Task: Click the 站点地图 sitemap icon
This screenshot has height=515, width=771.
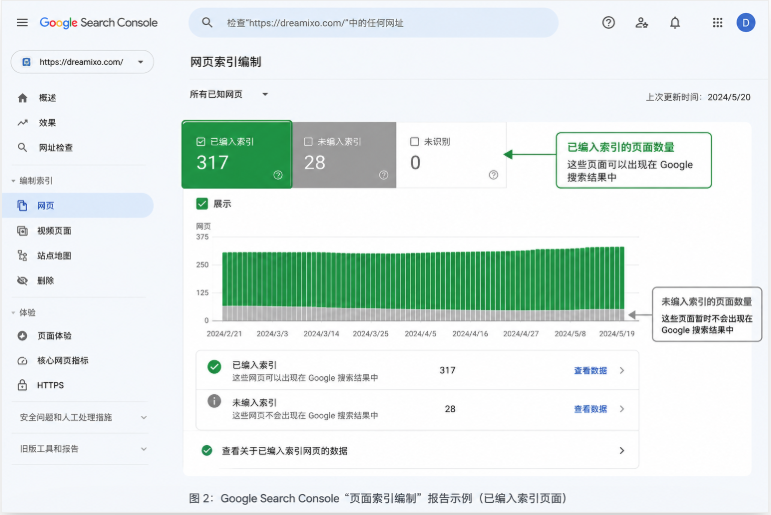Action: click(x=23, y=255)
